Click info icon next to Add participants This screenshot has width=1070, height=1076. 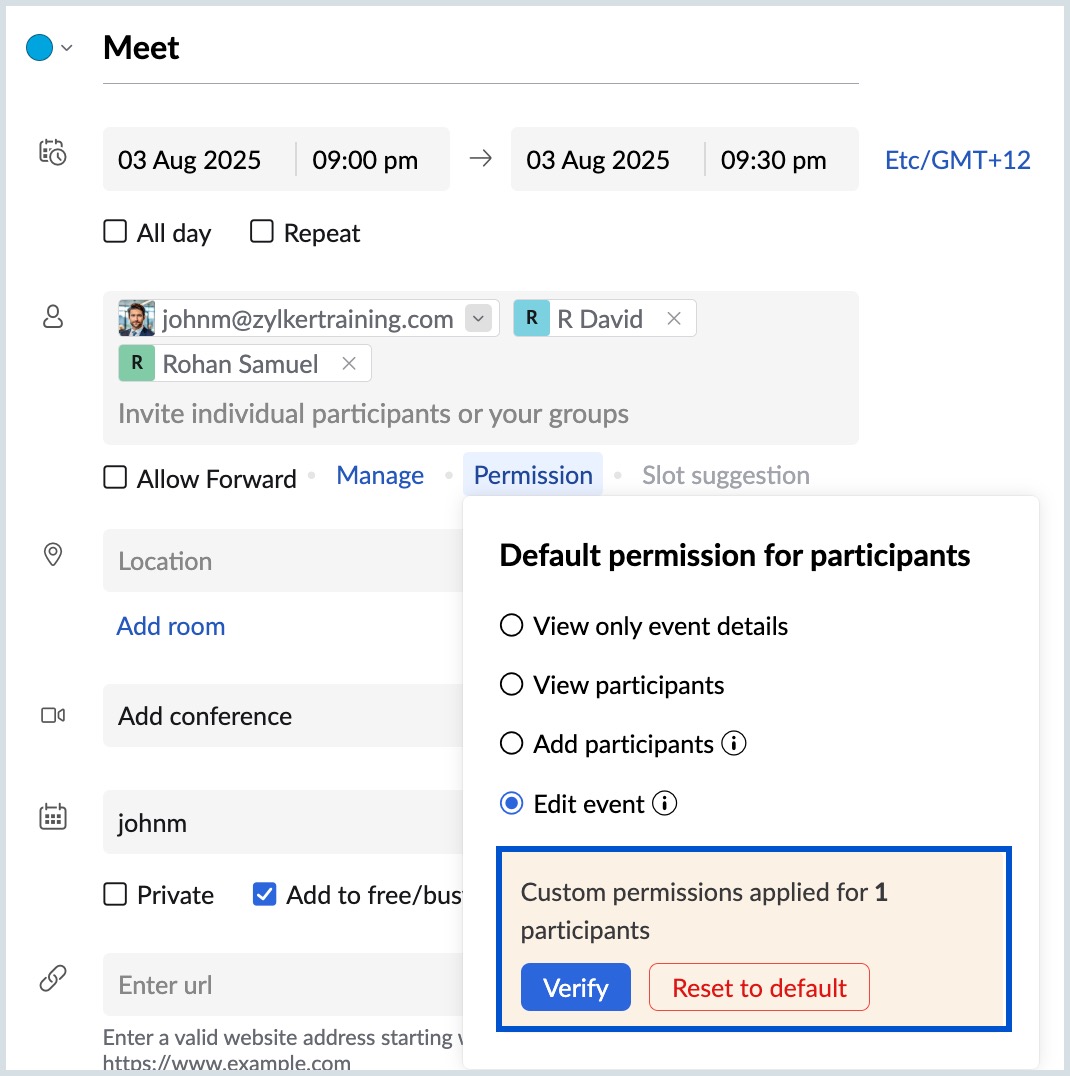click(734, 743)
